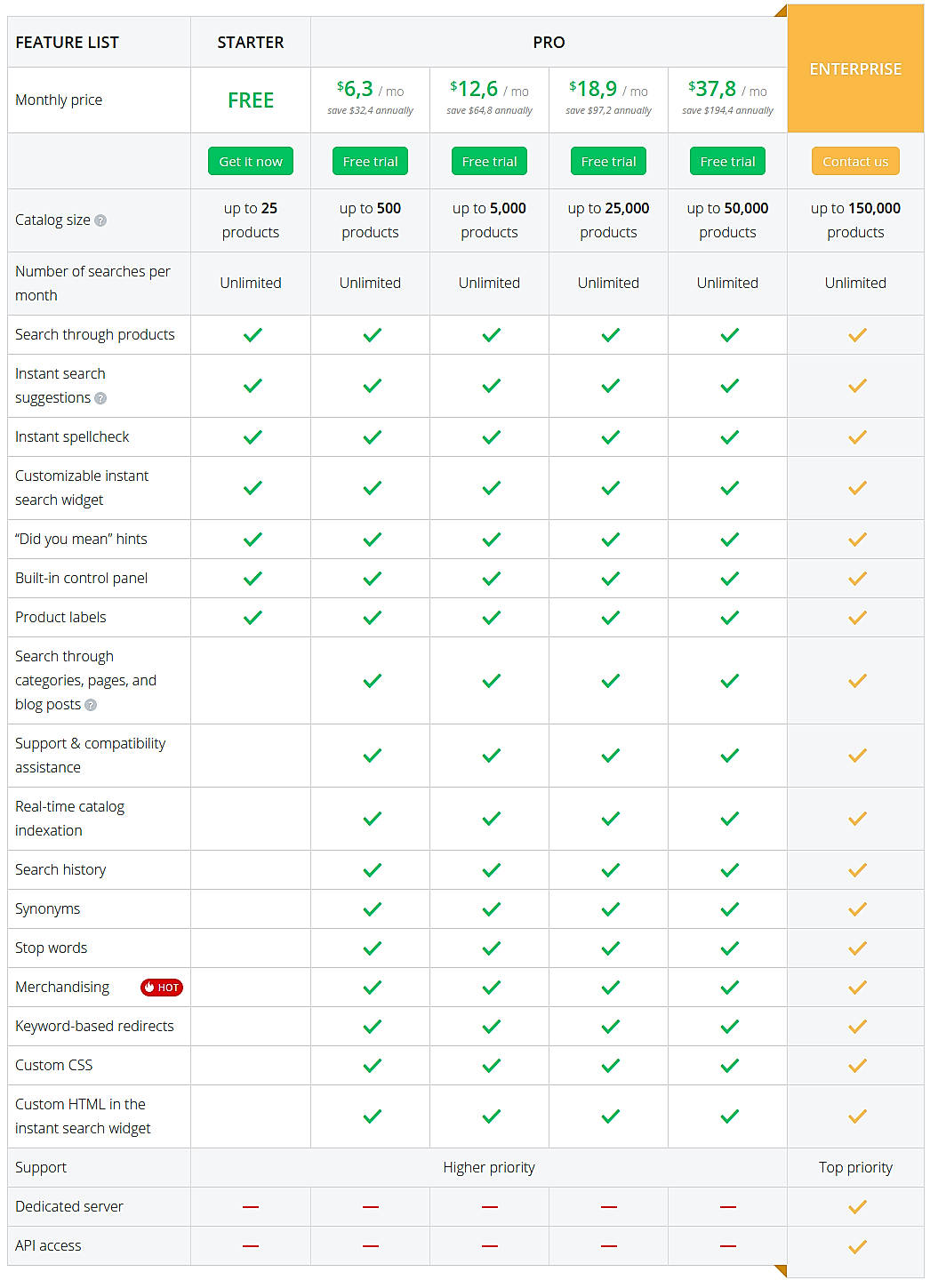
Task: Click the help icon beside blog posts feature
Action: (90, 705)
